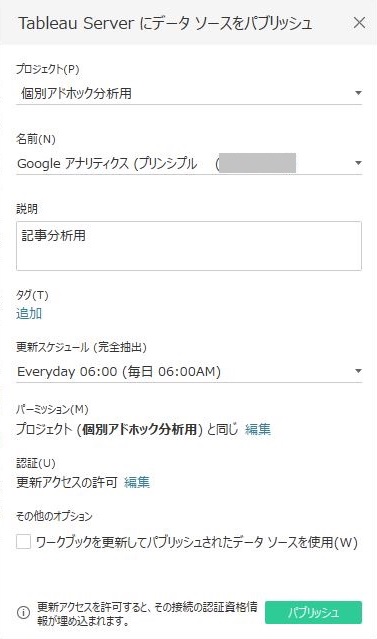Open the 更新スケジュール dropdown arrow

click(358, 371)
